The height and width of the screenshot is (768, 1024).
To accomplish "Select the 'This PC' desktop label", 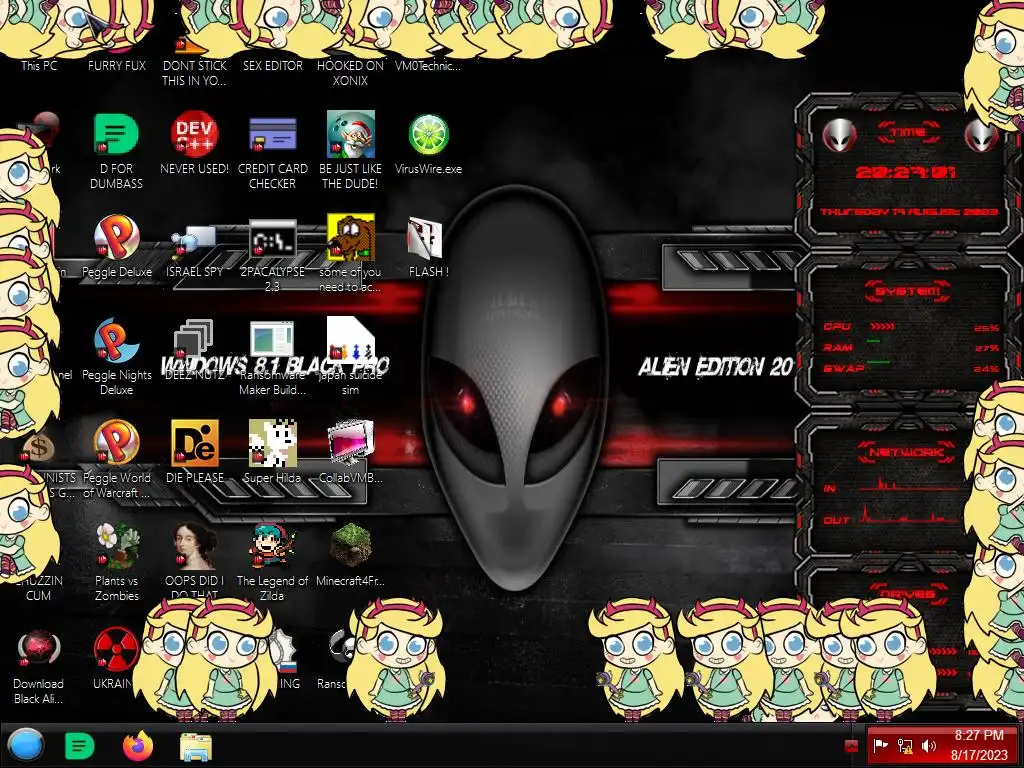I will coord(39,65).
